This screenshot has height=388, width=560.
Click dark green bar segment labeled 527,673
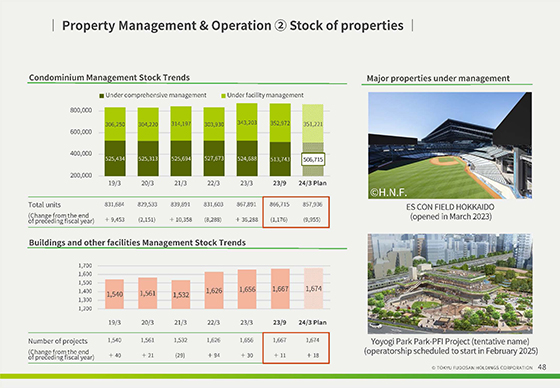tap(214, 158)
